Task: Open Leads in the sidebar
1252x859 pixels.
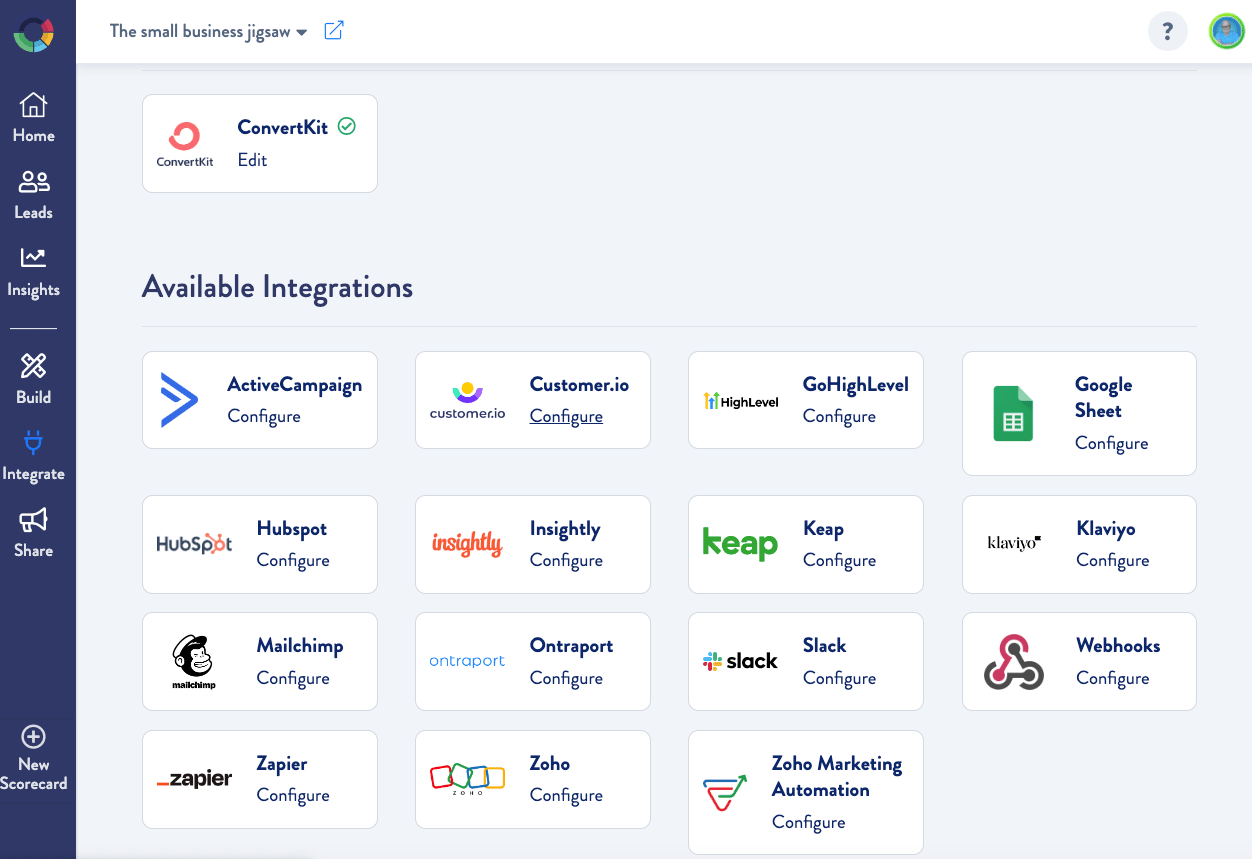Action: tap(33, 194)
